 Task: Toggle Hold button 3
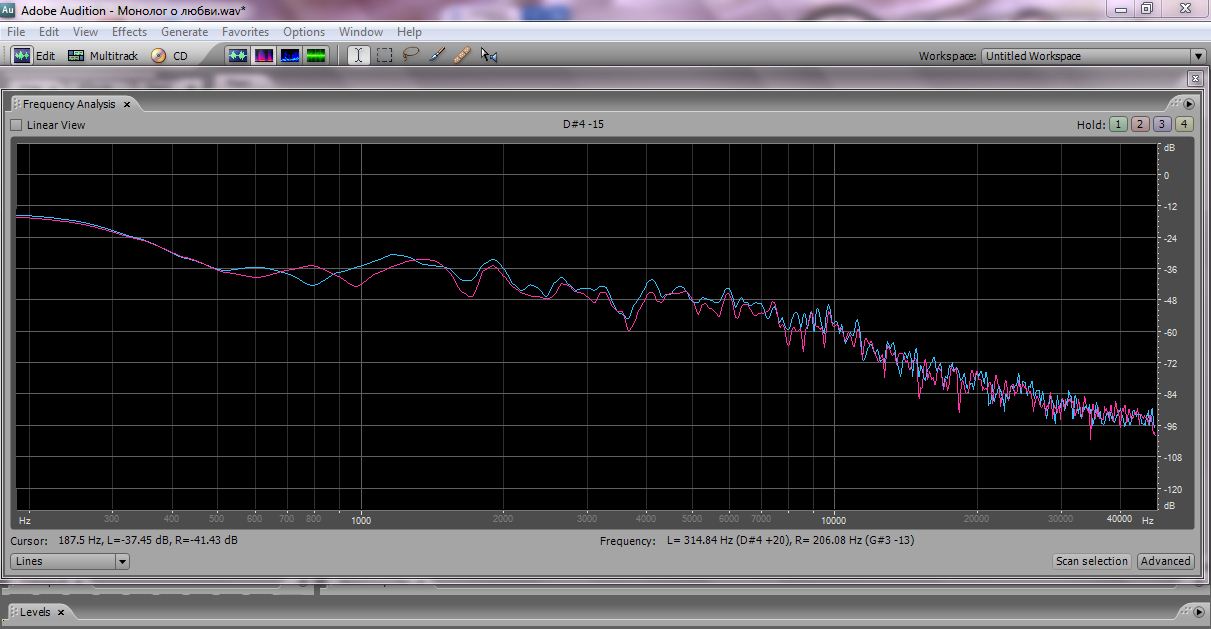pyautogui.click(x=1162, y=125)
